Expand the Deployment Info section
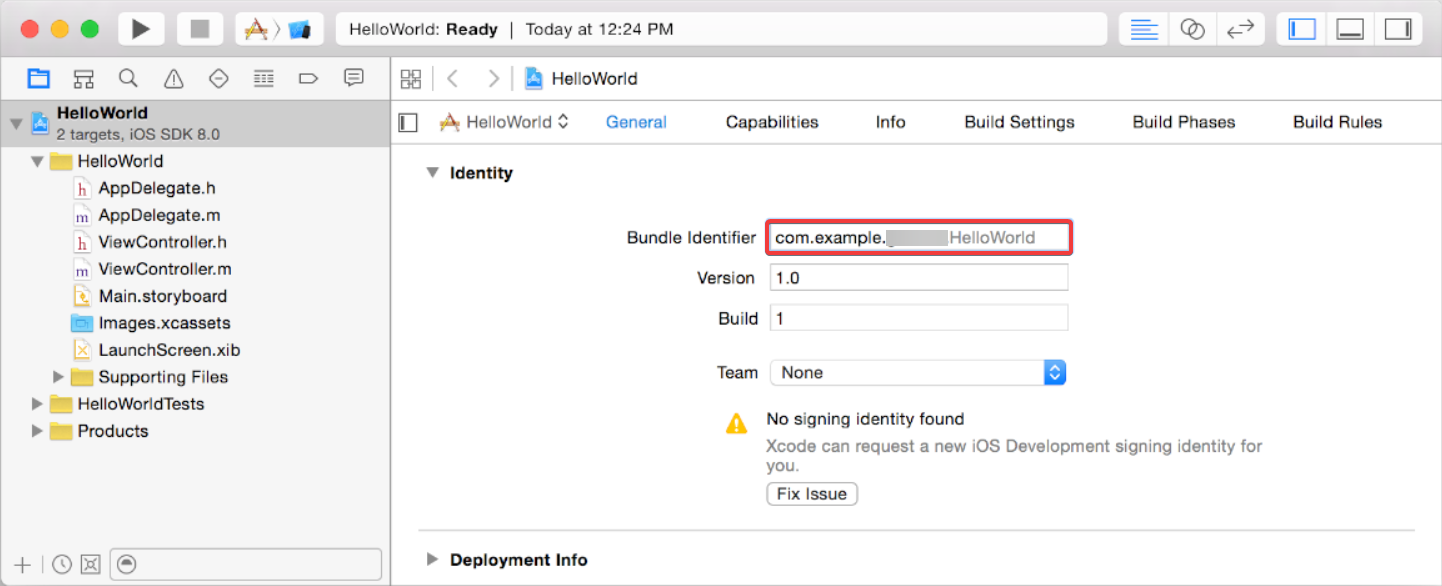 (432, 560)
